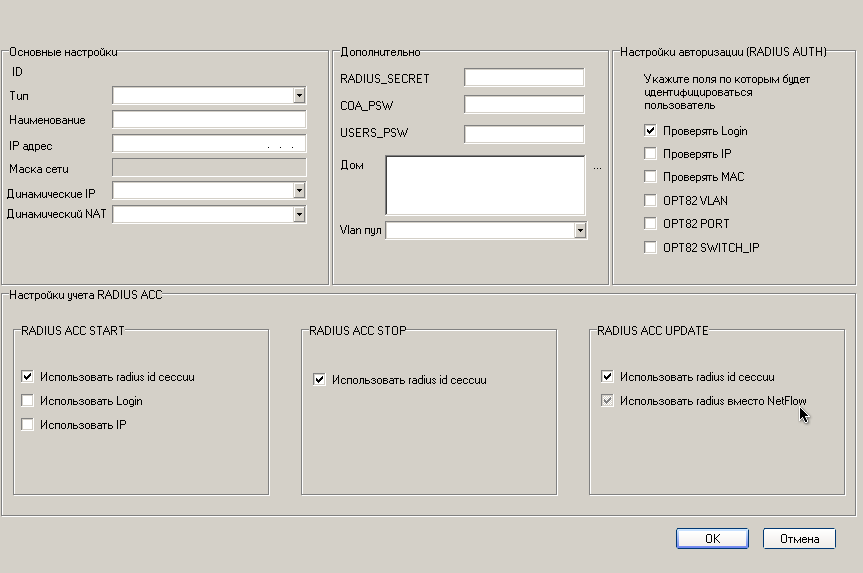Screen dimensions: 863x573
Task: Focus the RADIUS_SECRET input field
Action: click(x=524, y=78)
